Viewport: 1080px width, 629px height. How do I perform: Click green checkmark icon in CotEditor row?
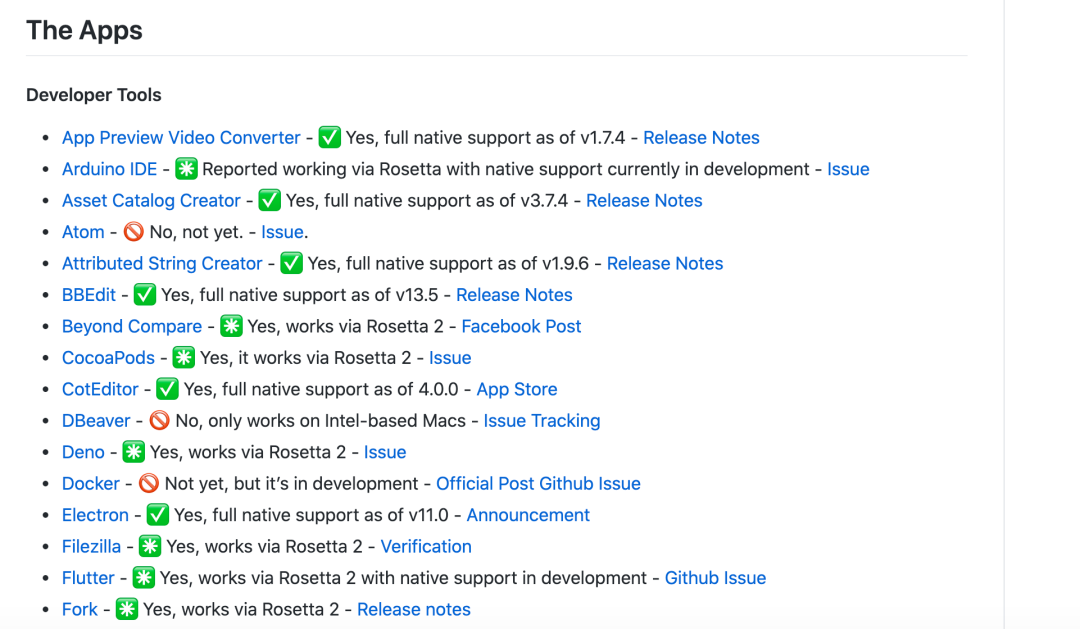[x=167, y=389]
